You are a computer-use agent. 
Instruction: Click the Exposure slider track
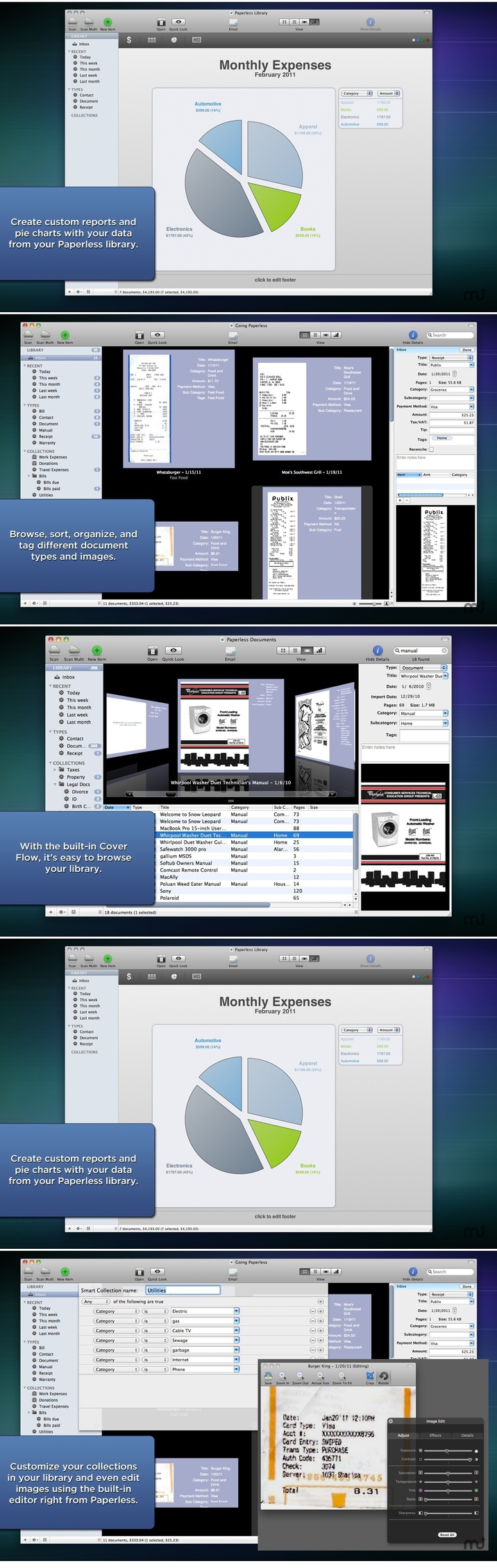(x=448, y=1451)
